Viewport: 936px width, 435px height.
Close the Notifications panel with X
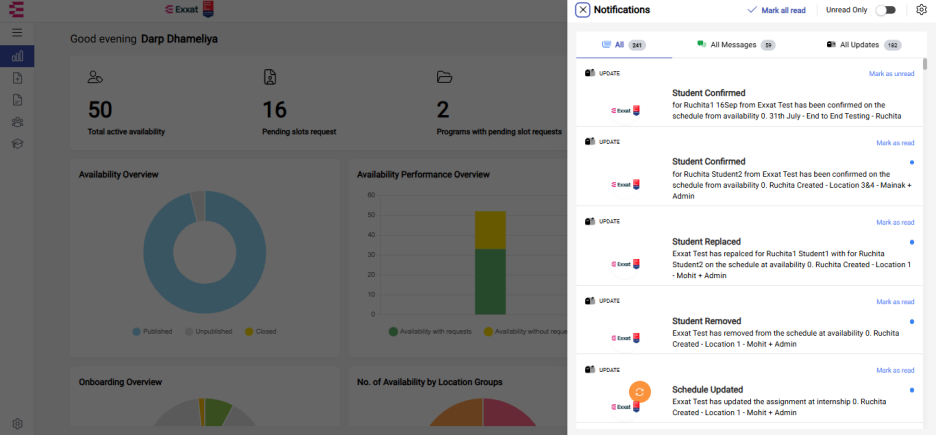tap(583, 10)
